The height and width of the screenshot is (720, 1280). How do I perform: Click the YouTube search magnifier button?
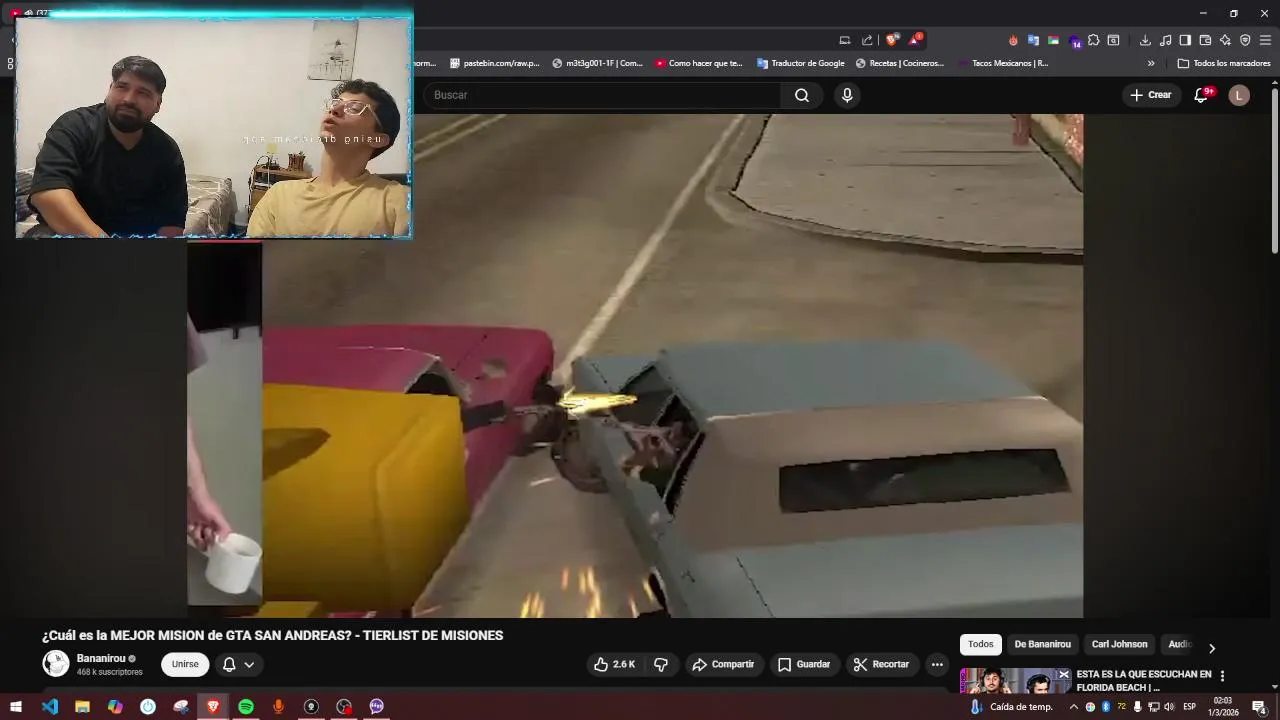point(802,95)
